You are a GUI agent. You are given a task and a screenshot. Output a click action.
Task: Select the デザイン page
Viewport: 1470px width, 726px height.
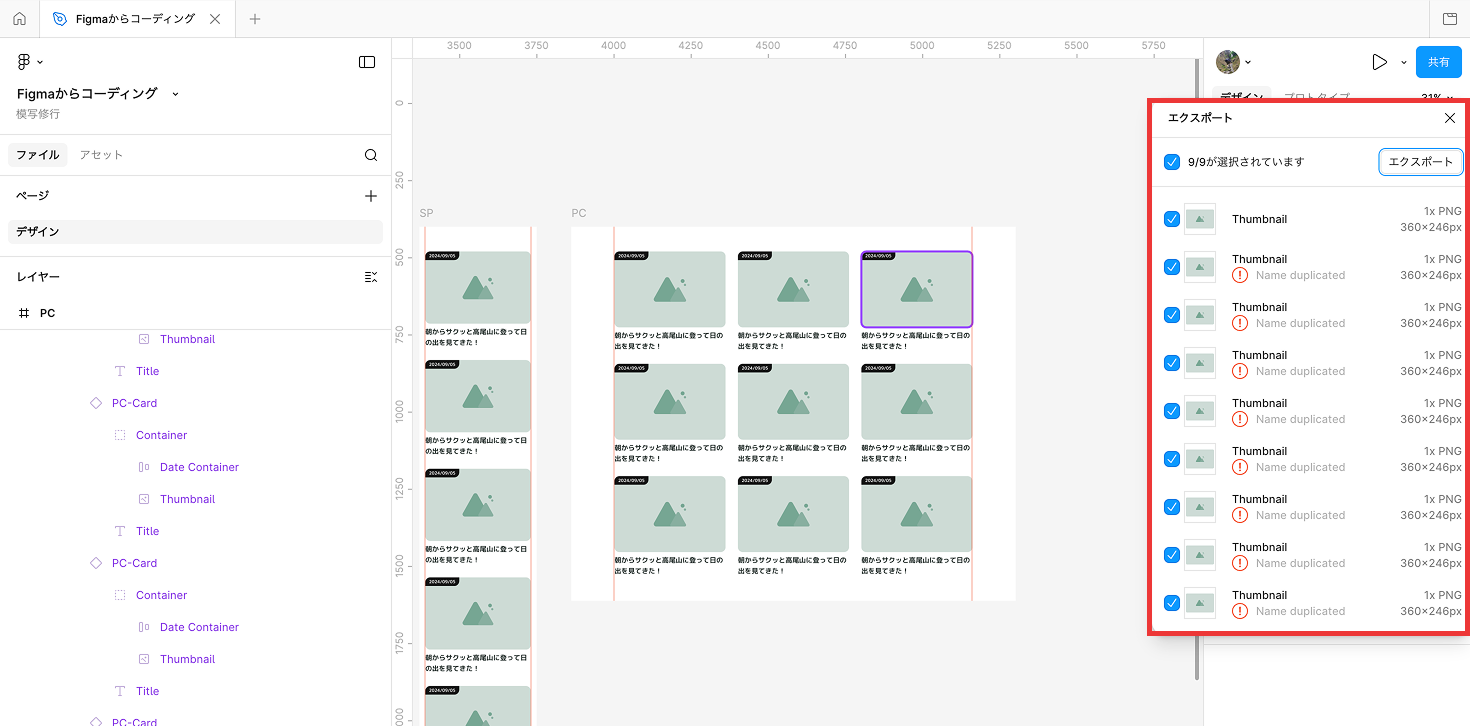click(195, 232)
